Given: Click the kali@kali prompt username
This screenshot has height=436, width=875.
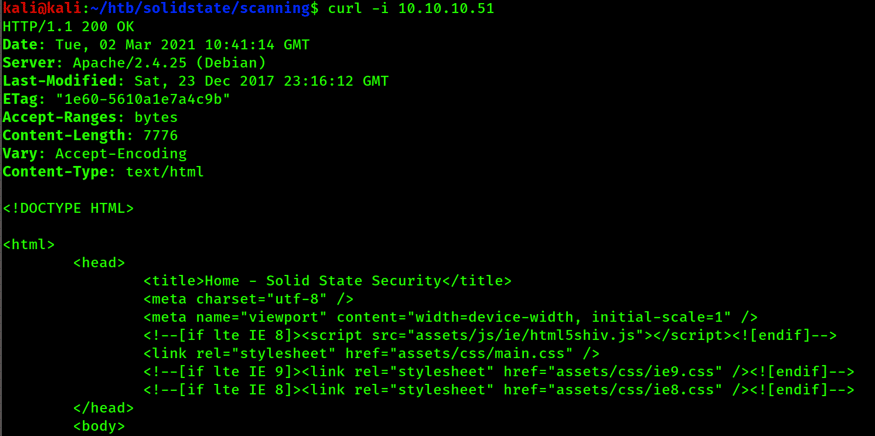Looking at the screenshot, I should tap(33, 8).
